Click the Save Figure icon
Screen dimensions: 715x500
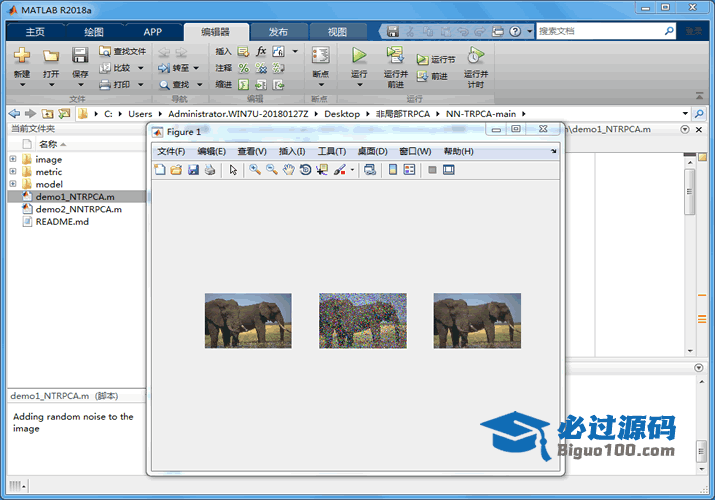193,170
